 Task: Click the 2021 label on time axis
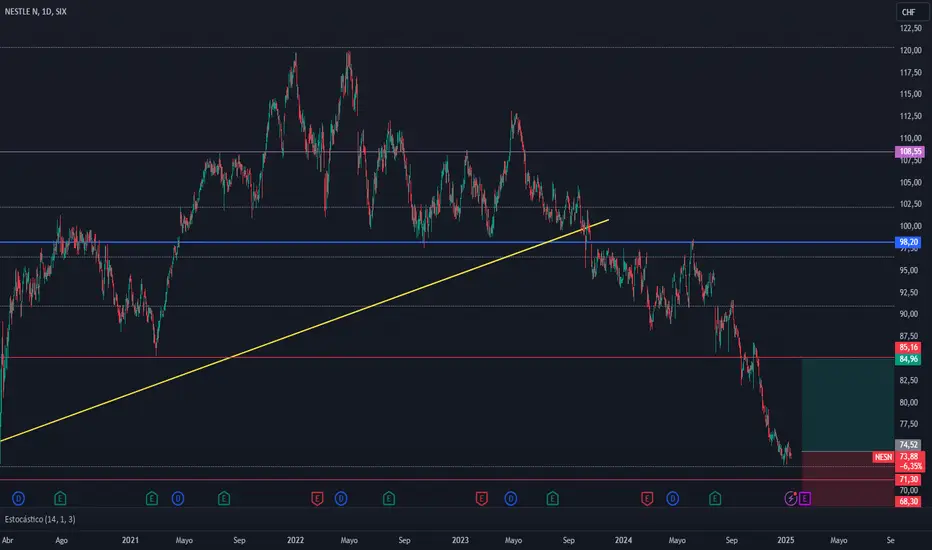(x=130, y=540)
